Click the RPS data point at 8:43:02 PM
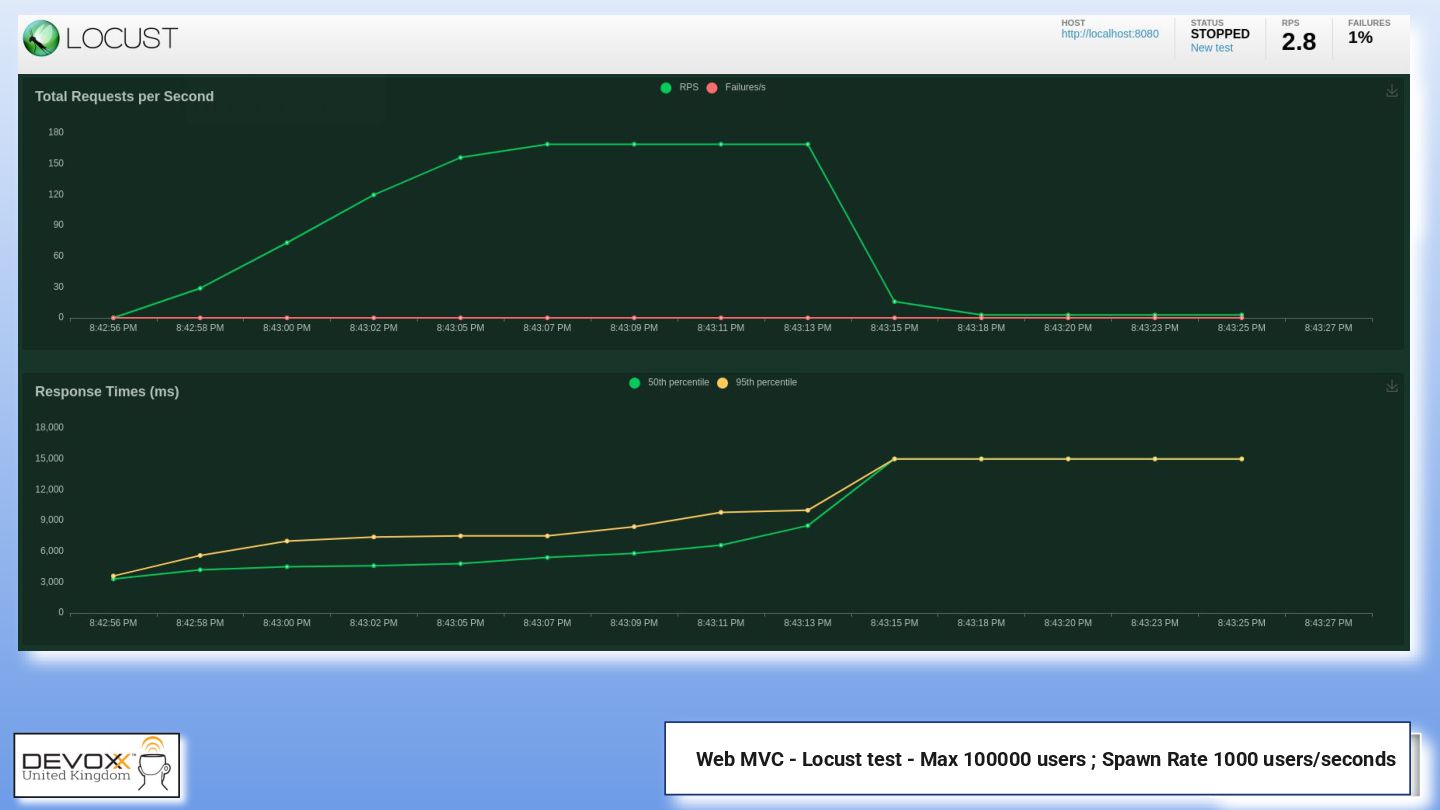 374,195
